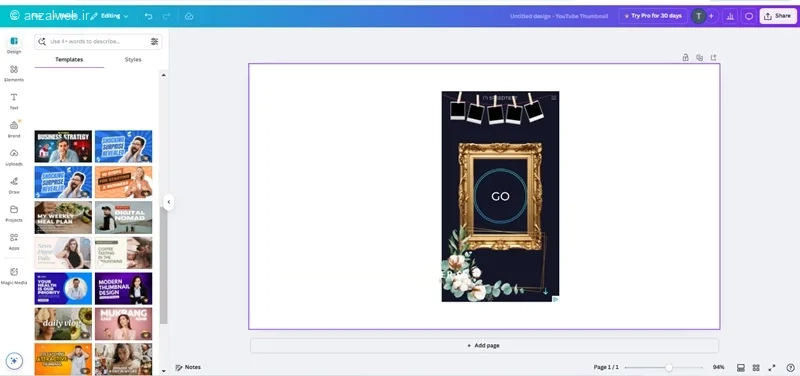Screen dimensions: 800x376
Task: Open the analytics insights chart icon
Action: click(x=730, y=16)
